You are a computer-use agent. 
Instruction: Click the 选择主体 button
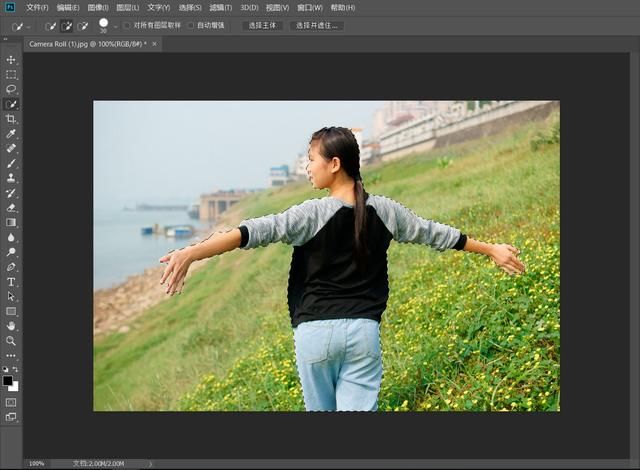(x=262, y=26)
